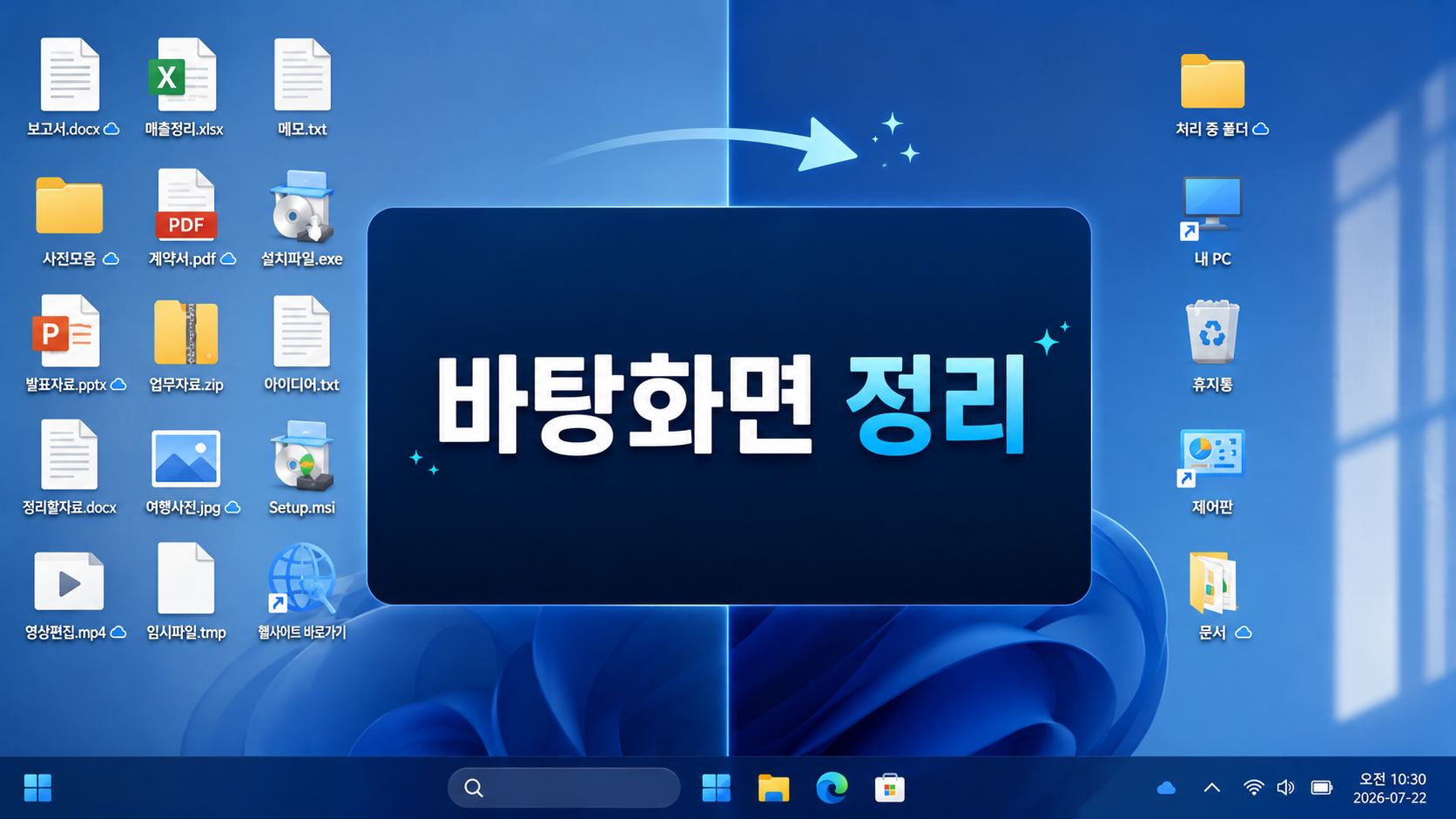Click the OneDrive cloud tray icon
Viewport: 1456px width, 819px height.
[1166, 788]
